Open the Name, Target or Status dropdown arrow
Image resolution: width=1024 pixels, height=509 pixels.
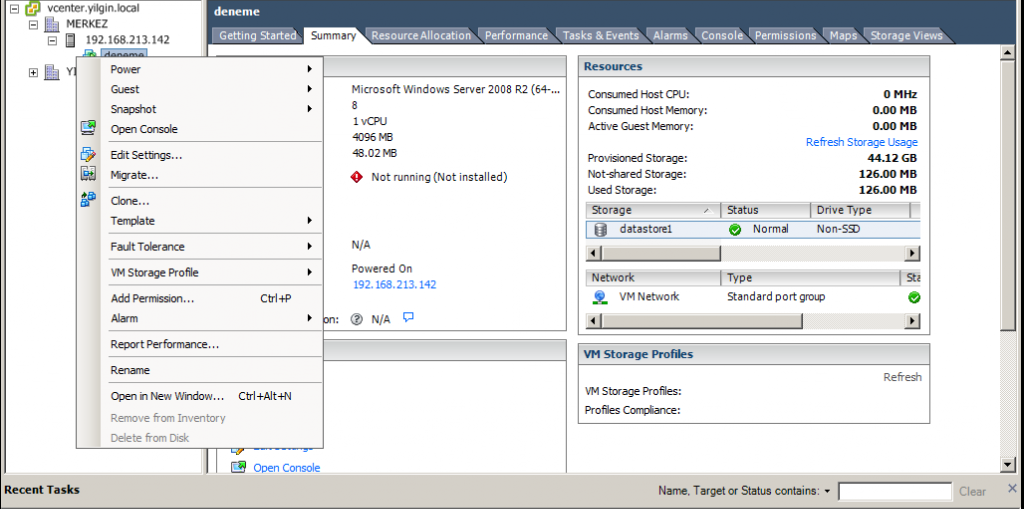tap(827, 492)
